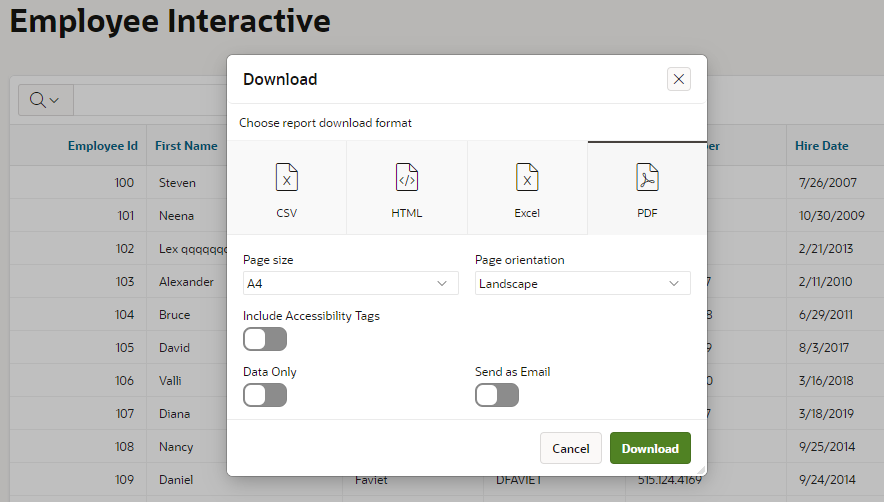Click the first name Alexander cell
Viewport: 884px width, 502px height.
pyautogui.click(x=186, y=281)
